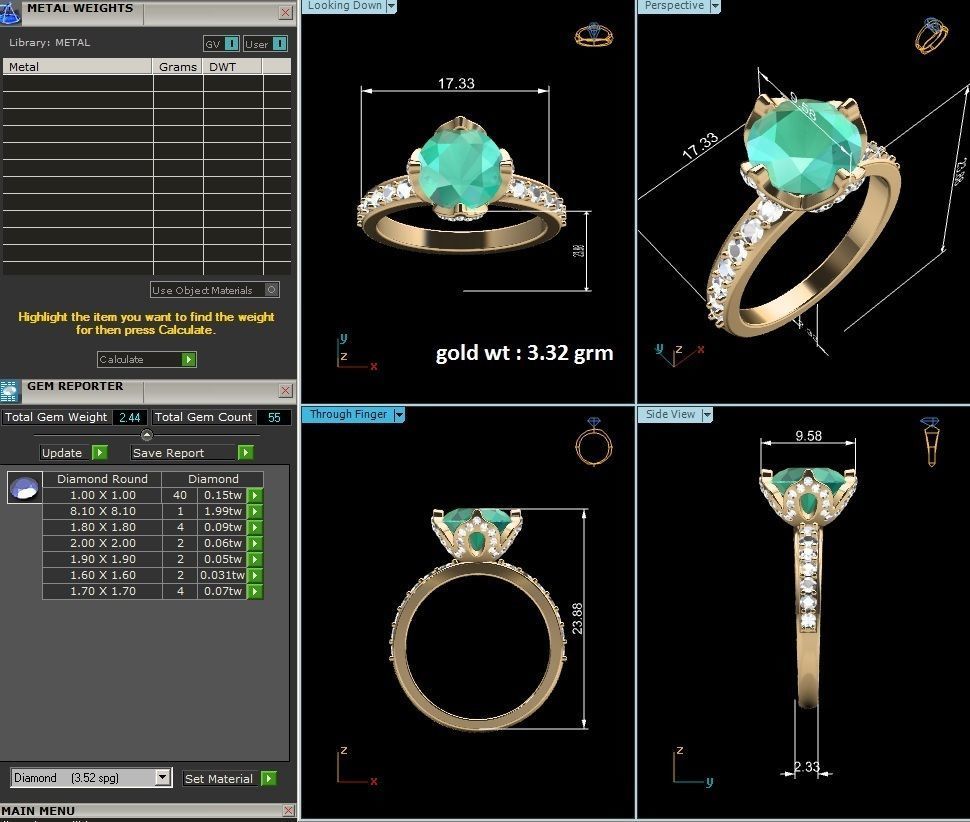This screenshot has width=970, height=822.
Task: Close the Main Menu panel
Action: click(x=288, y=810)
